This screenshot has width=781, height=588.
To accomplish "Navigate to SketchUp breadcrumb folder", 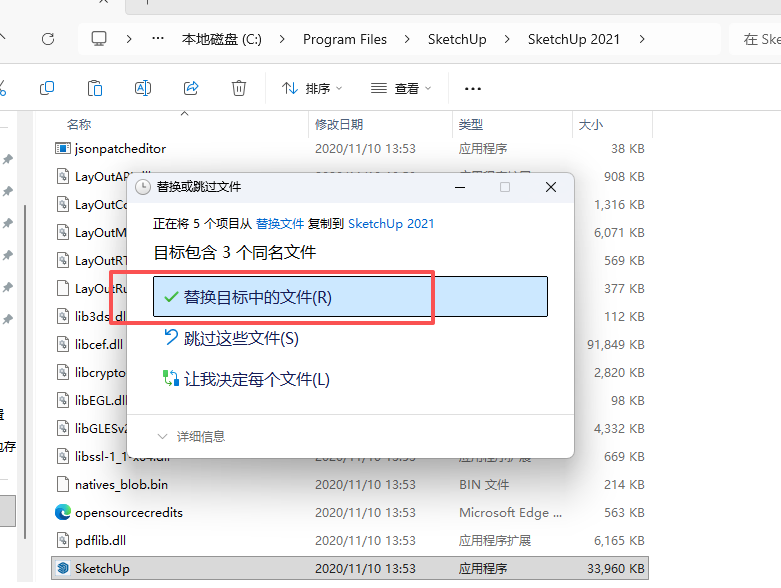I will click(x=457, y=39).
